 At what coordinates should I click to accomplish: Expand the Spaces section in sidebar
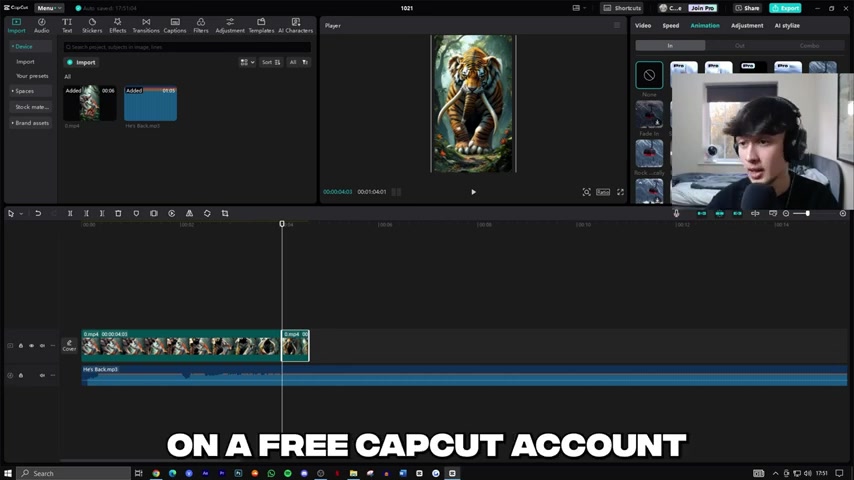(x=30, y=91)
